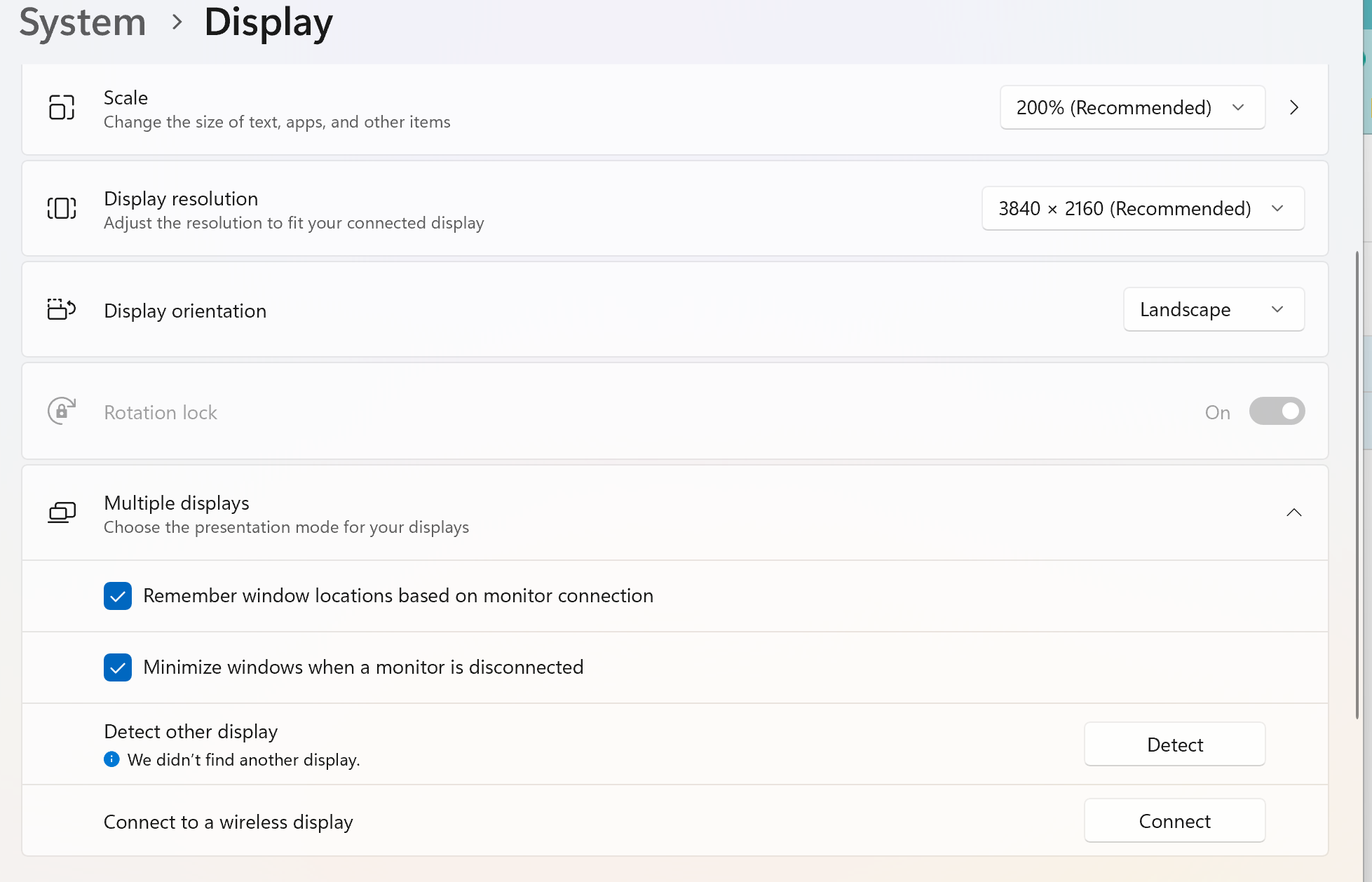Image resolution: width=1372 pixels, height=882 pixels.
Task: Uncheck Remember window locations checkbox
Action: 118,596
